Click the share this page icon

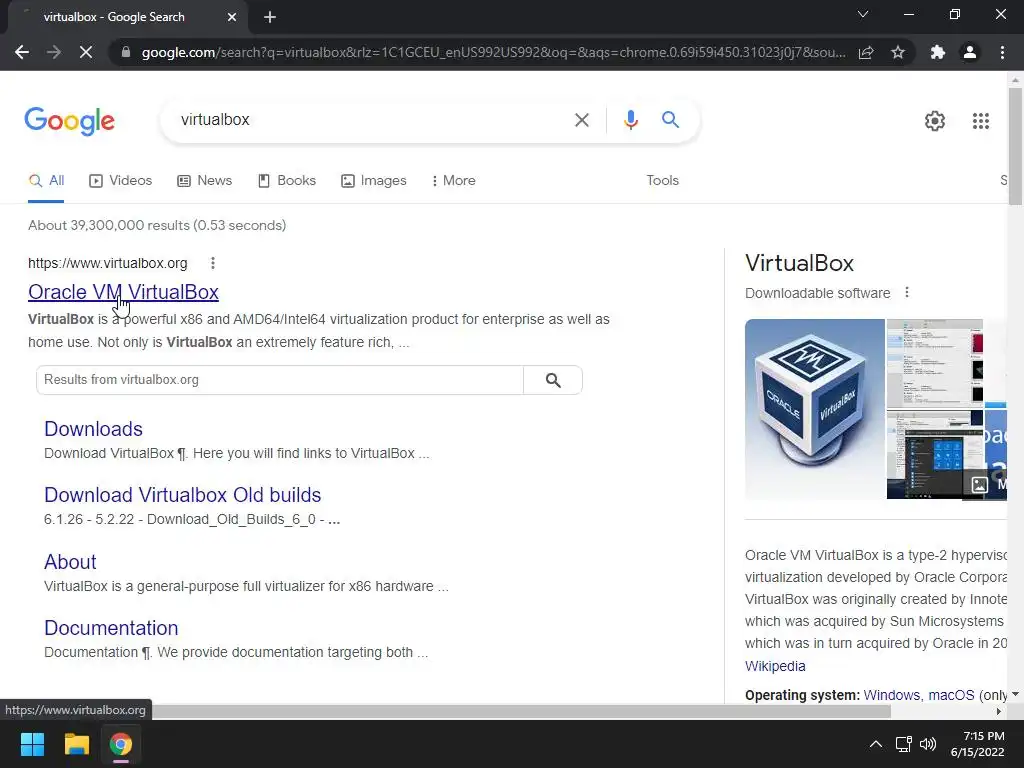866,52
